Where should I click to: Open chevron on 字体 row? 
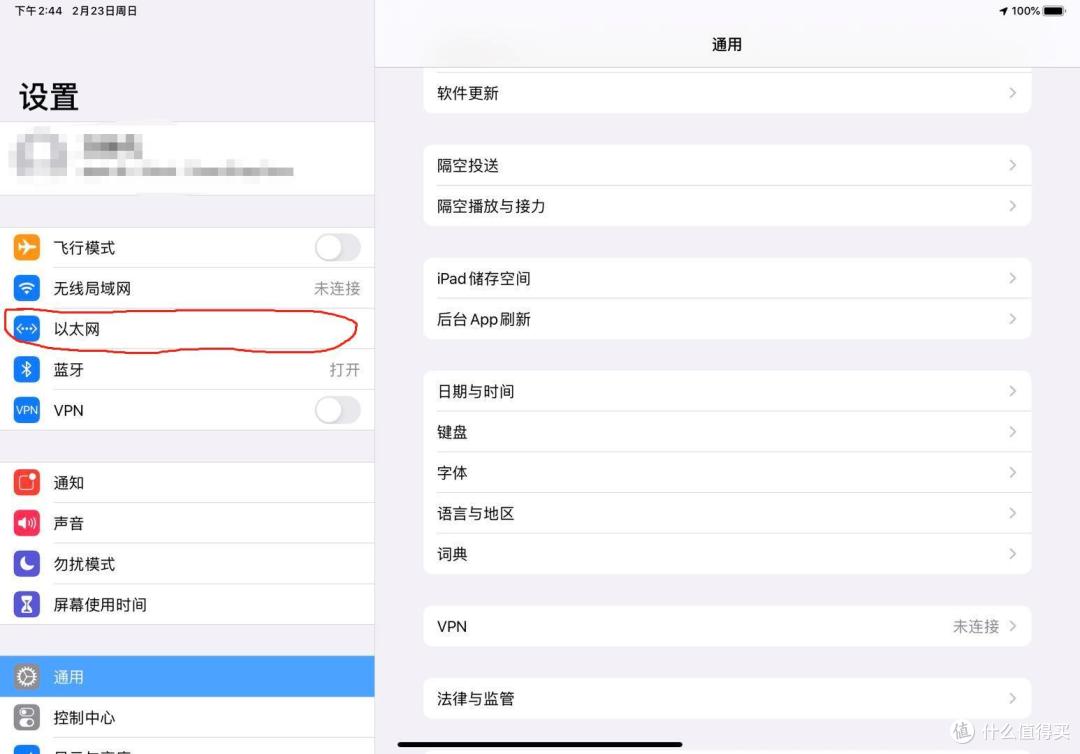tap(1012, 472)
